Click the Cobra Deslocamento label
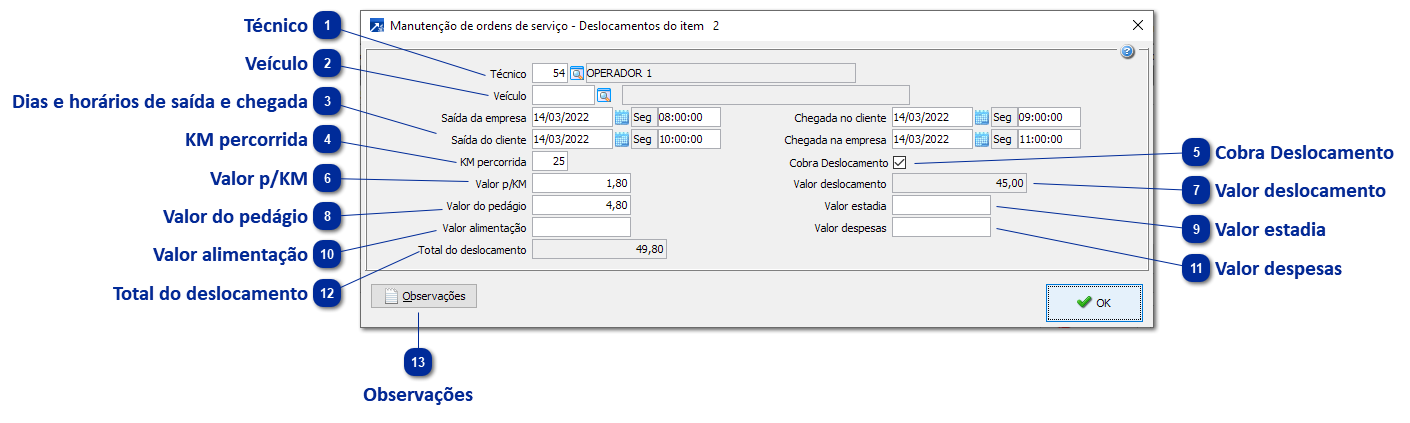Screen dimensions: 1410x423 tap(838, 162)
